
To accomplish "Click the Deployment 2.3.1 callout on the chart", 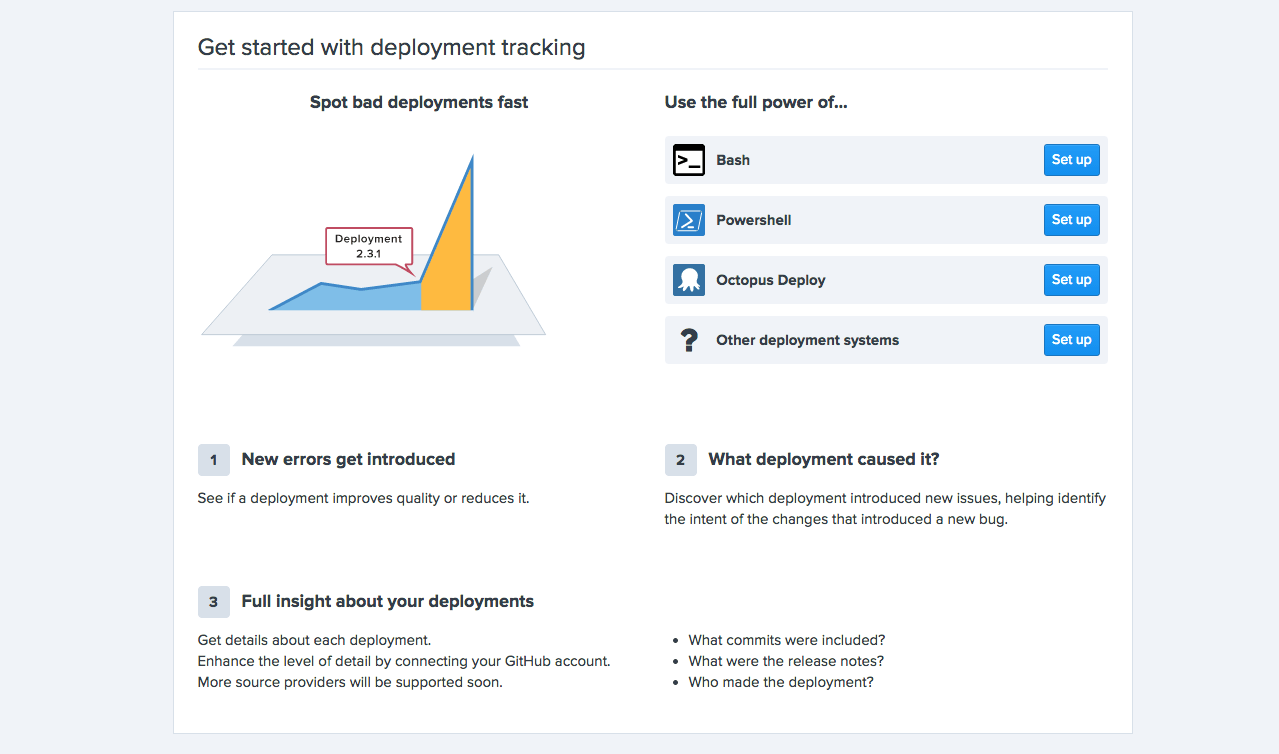I will [x=368, y=247].
